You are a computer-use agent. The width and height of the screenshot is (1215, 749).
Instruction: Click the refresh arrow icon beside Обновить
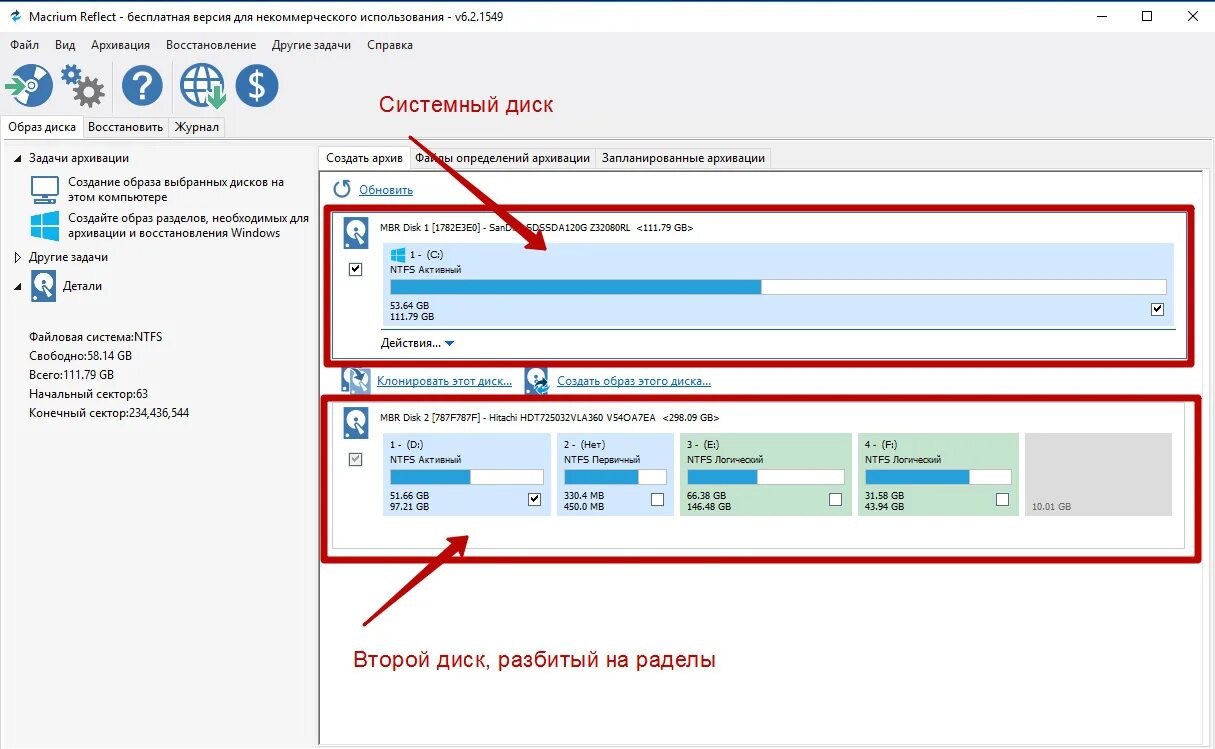342,189
